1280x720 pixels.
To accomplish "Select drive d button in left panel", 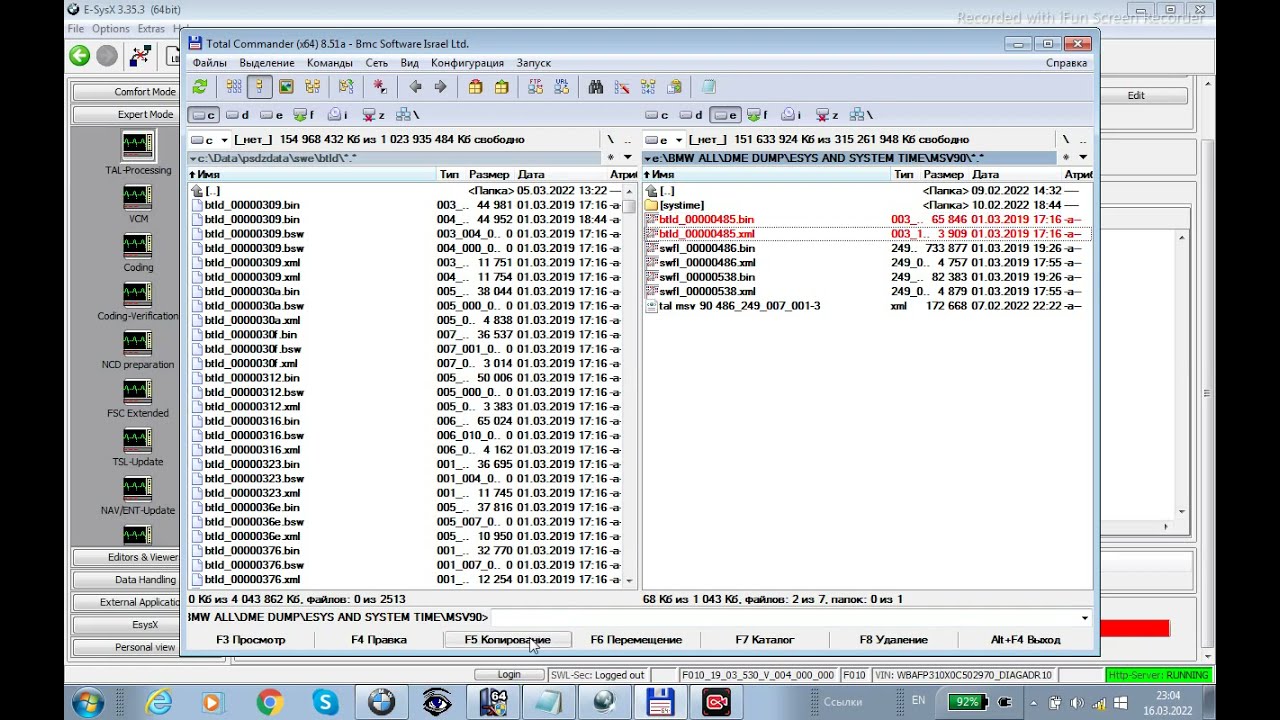I will coord(237,115).
